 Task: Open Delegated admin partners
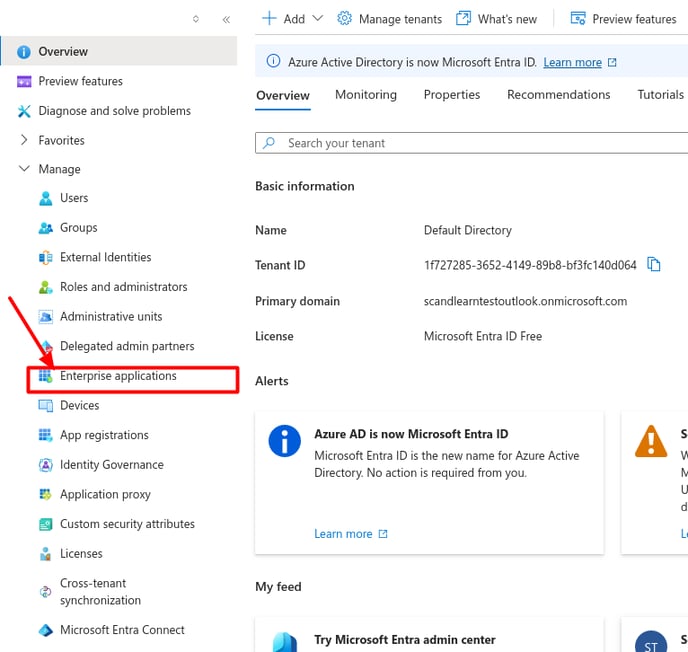tap(127, 347)
